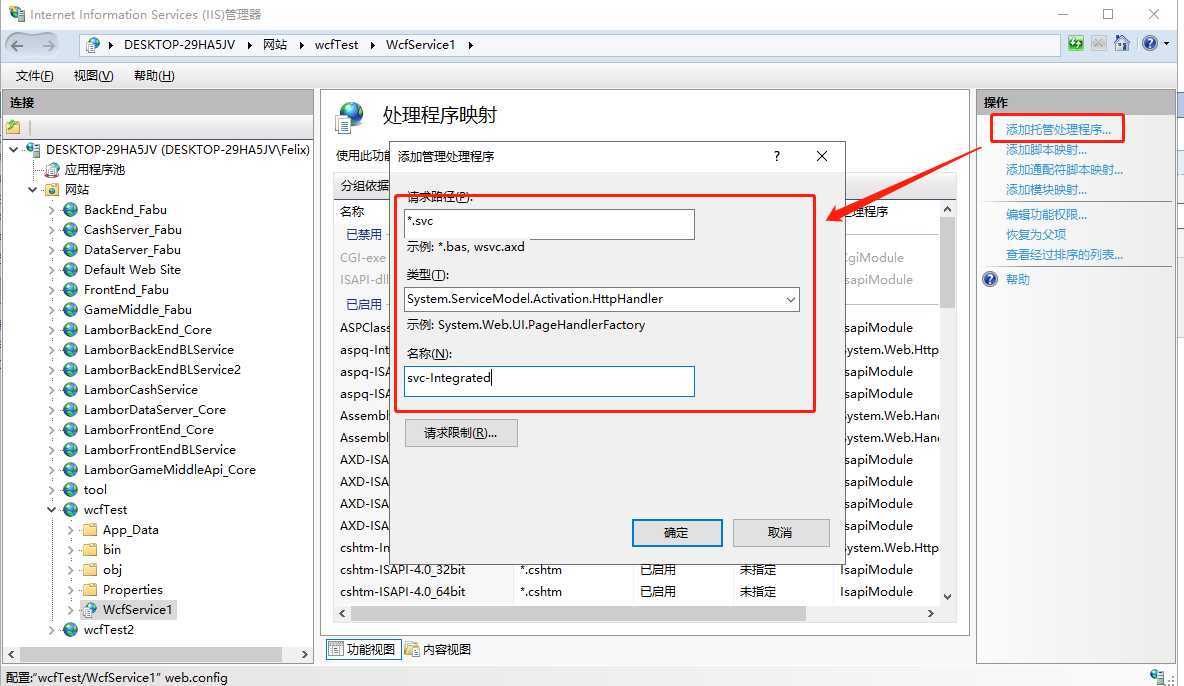The width and height of the screenshot is (1184, 686).
Task: Open the 文件(F) menu
Action: point(35,76)
